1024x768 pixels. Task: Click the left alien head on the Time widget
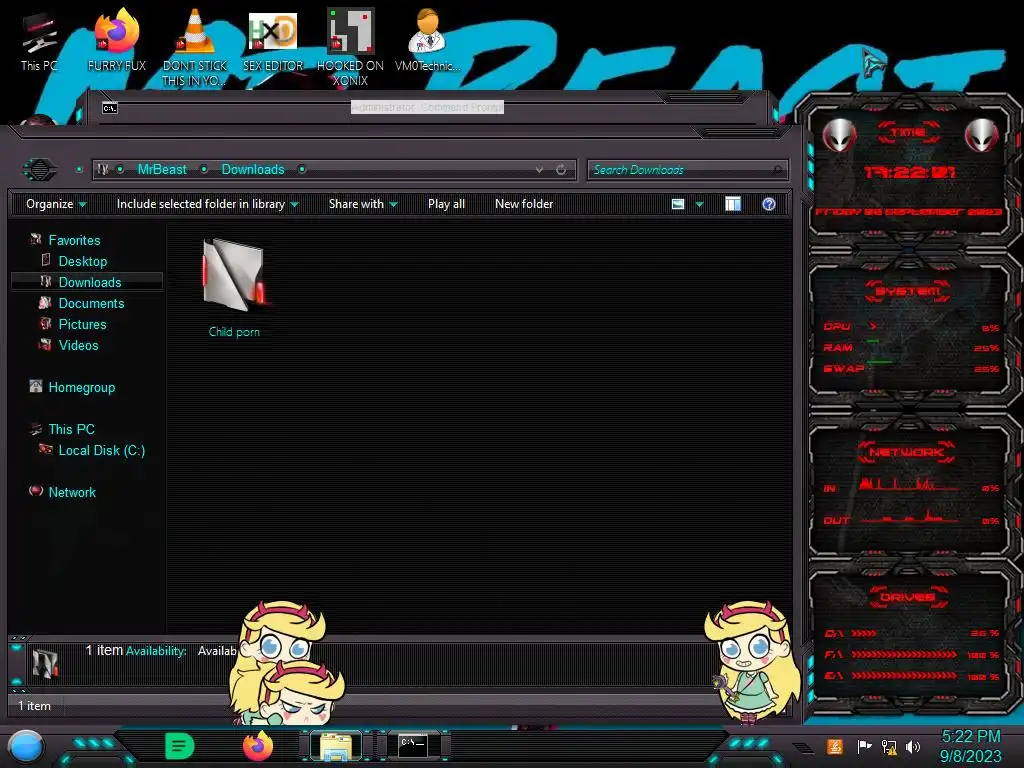839,136
